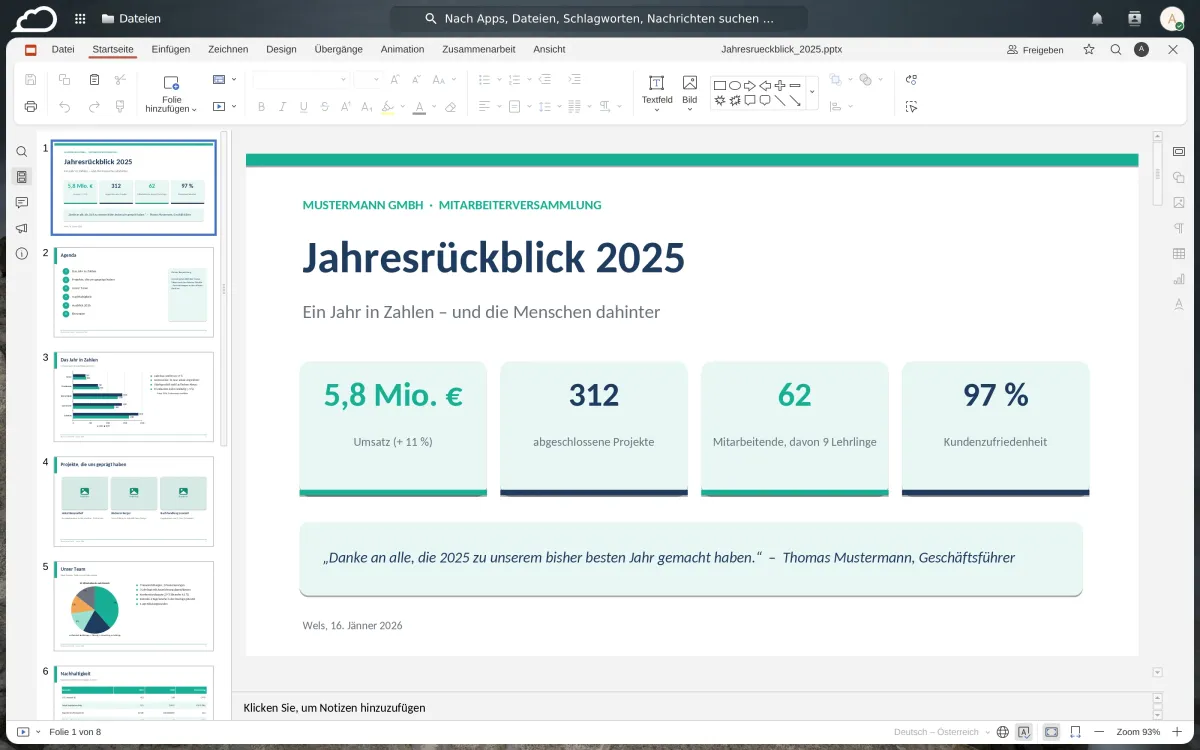Click the Cut scissors icon
Viewport: 1200px width, 750px height.
click(x=120, y=80)
